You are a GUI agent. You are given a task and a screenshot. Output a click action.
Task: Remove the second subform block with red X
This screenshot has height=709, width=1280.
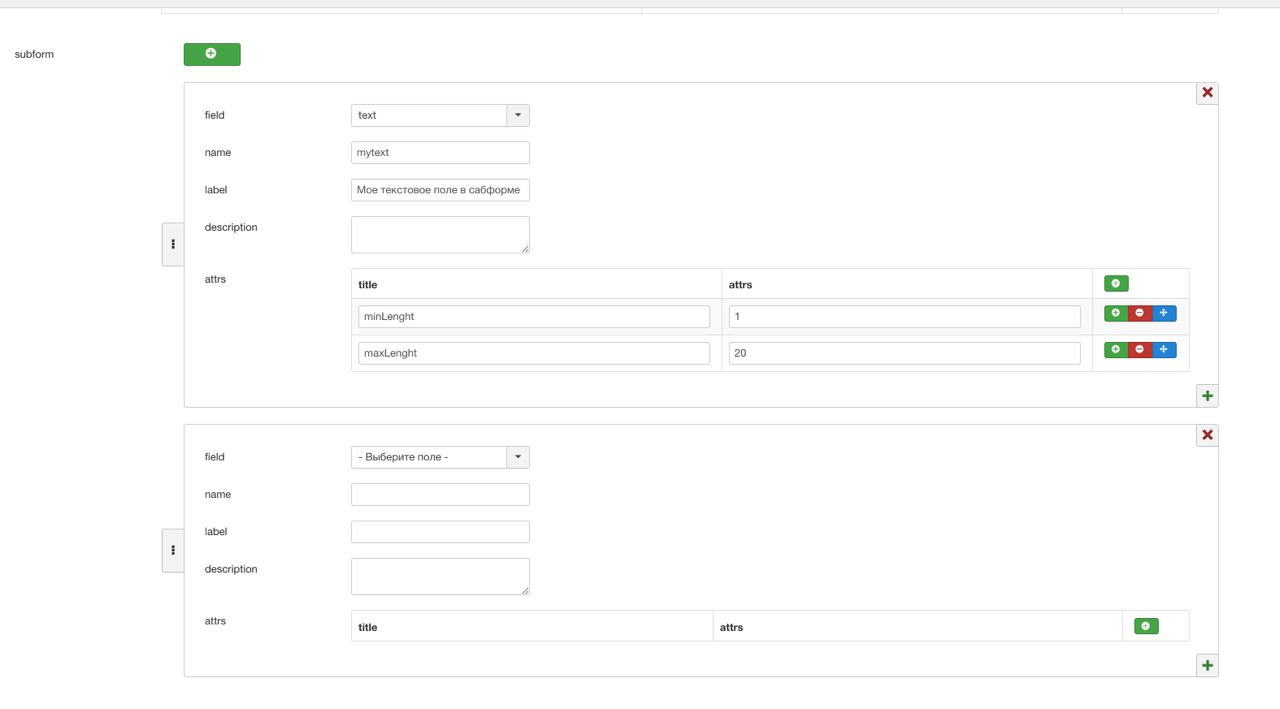click(x=1207, y=435)
